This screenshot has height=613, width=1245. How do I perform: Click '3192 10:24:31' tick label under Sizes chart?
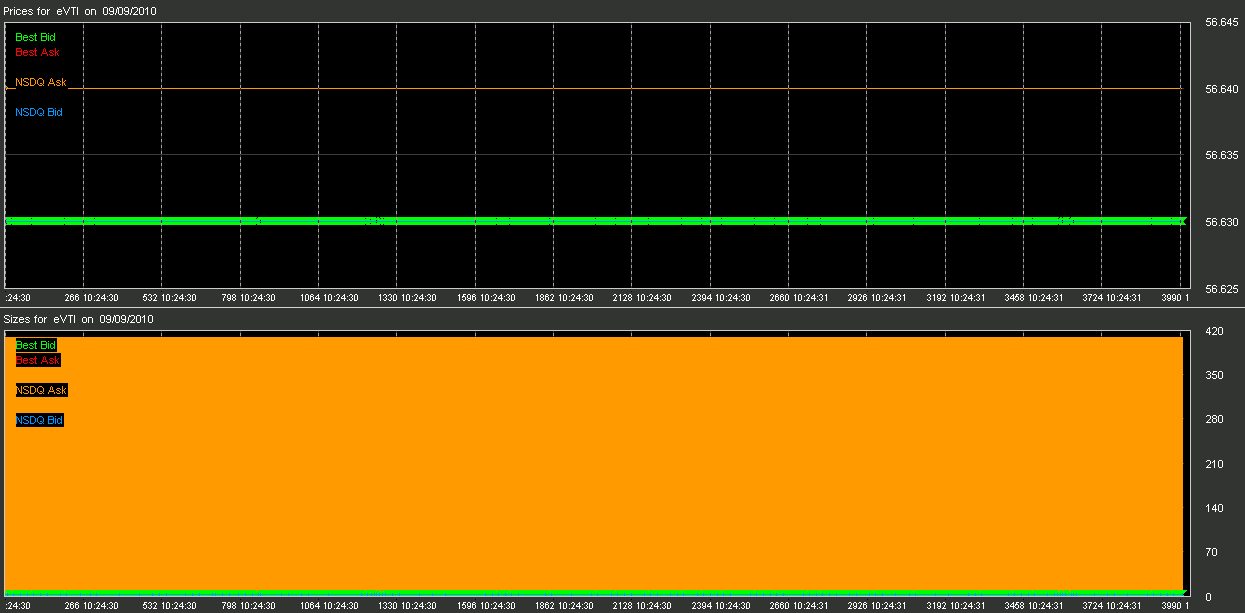tap(955, 605)
